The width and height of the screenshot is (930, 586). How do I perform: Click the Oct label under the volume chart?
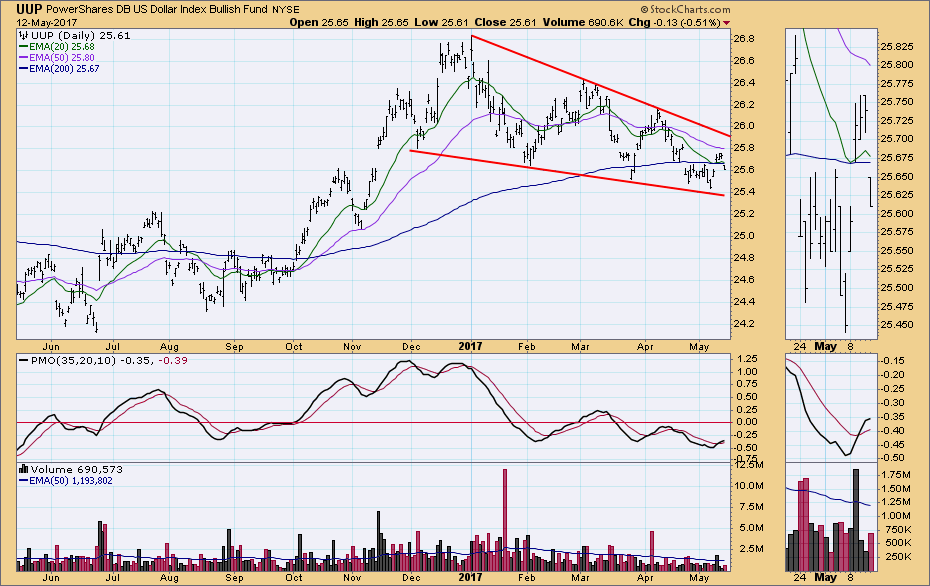point(293,577)
